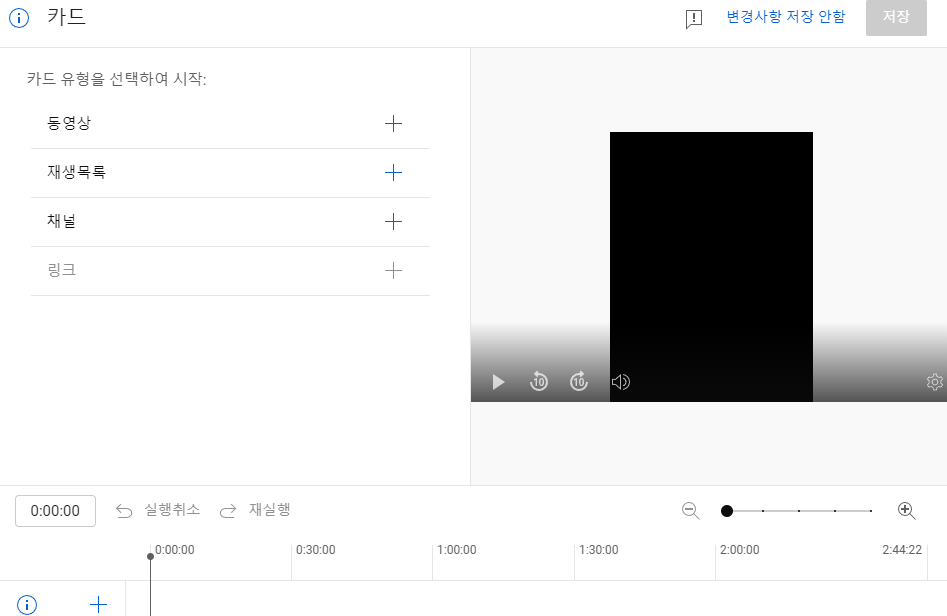Click 재실행 redo button
947x616 pixels.
click(254, 510)
